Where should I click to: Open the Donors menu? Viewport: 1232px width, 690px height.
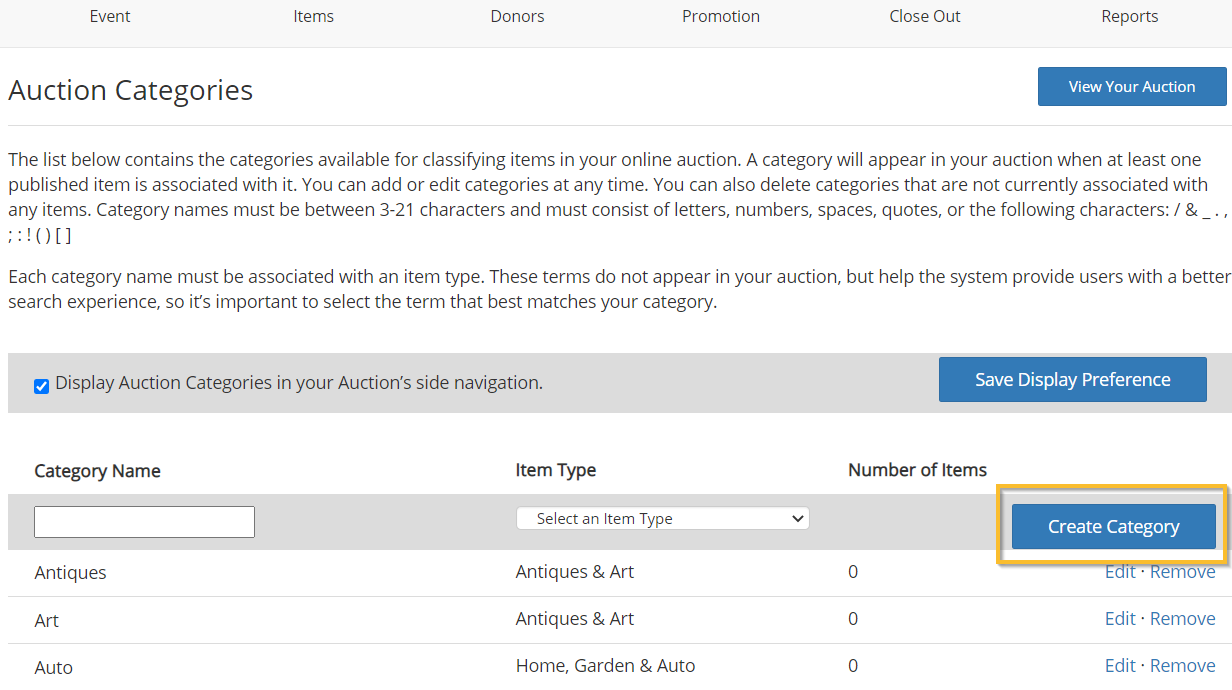(x=517, y=16)
